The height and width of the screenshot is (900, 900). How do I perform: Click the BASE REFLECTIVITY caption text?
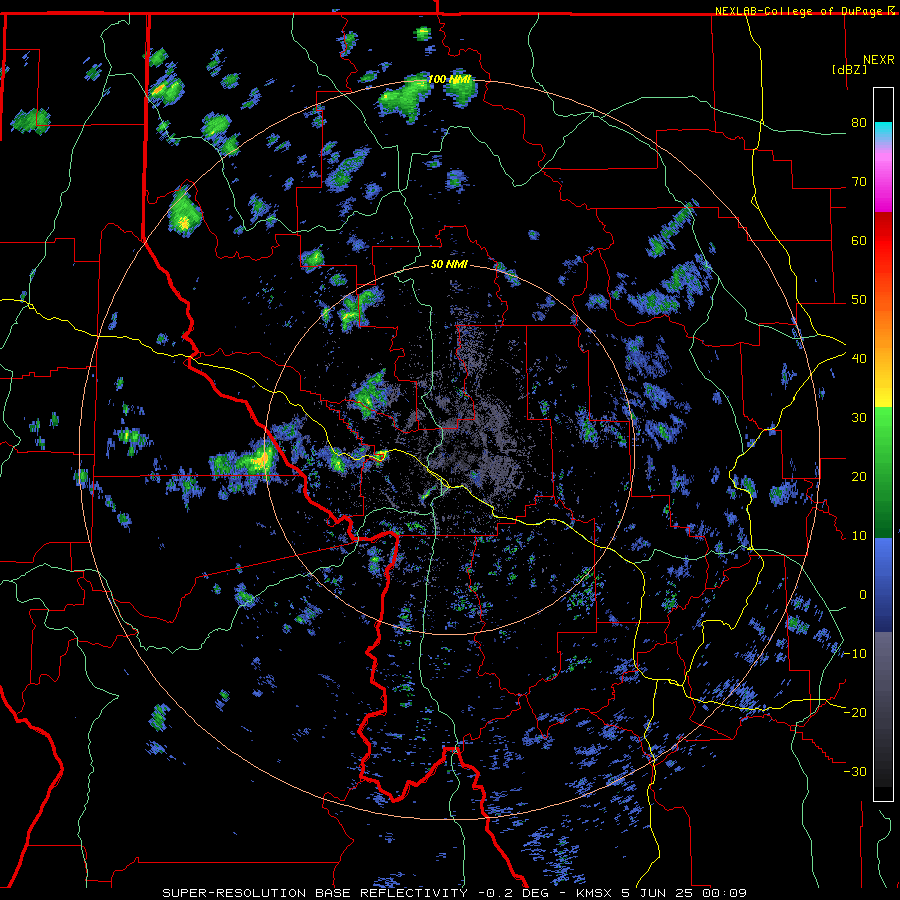coord(391,893)
